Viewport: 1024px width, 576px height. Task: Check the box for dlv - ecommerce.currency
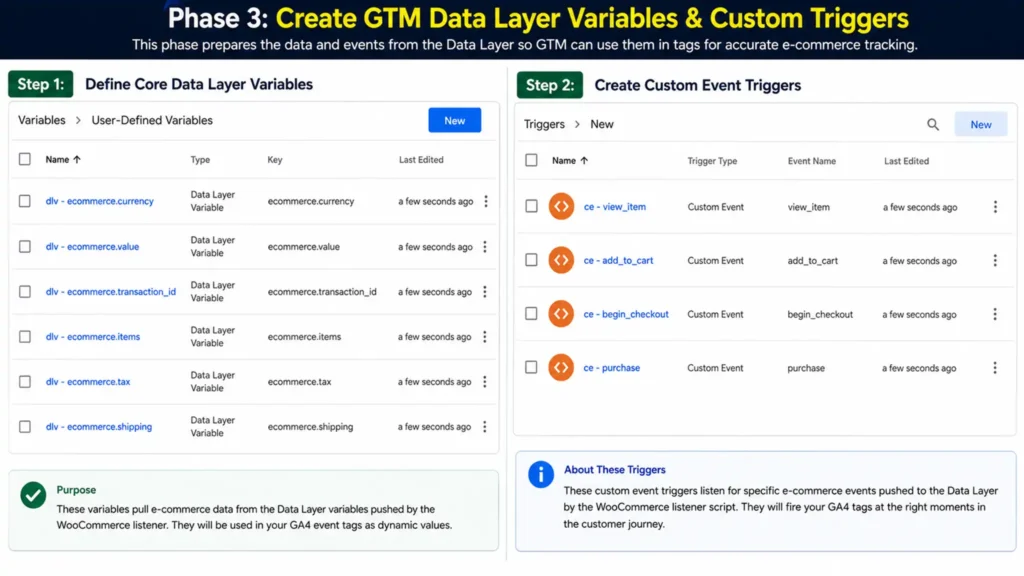[25, 201]
